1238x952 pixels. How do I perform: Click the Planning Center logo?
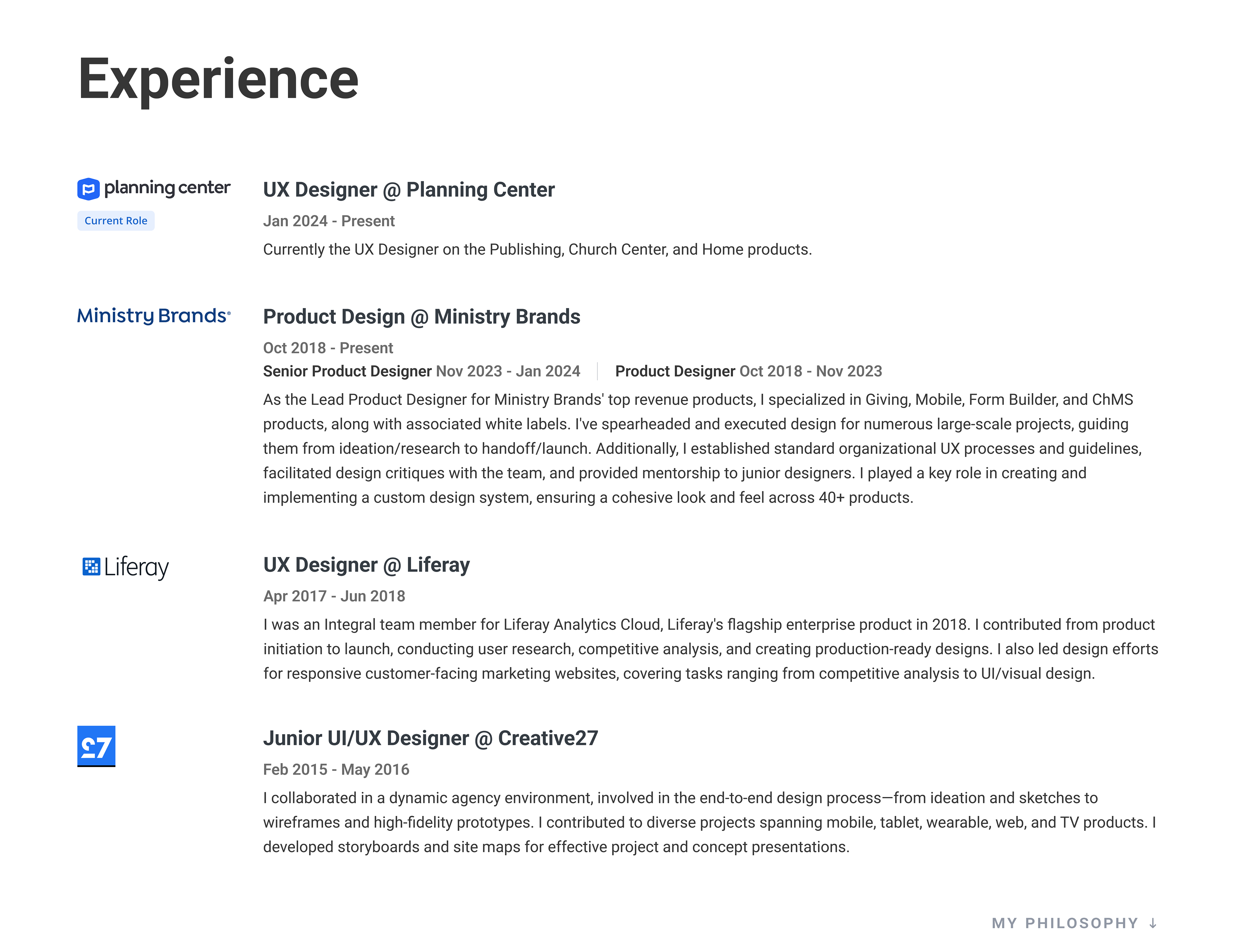click(153, 189)
